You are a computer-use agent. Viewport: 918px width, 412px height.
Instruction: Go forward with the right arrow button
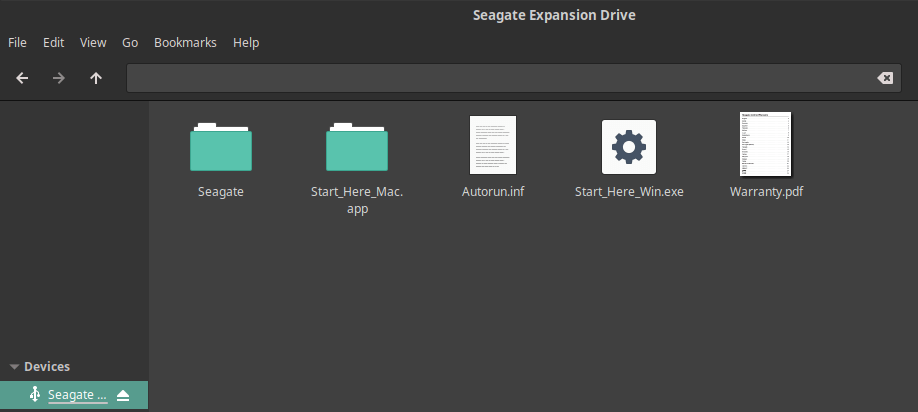click(x=59, y=78)
